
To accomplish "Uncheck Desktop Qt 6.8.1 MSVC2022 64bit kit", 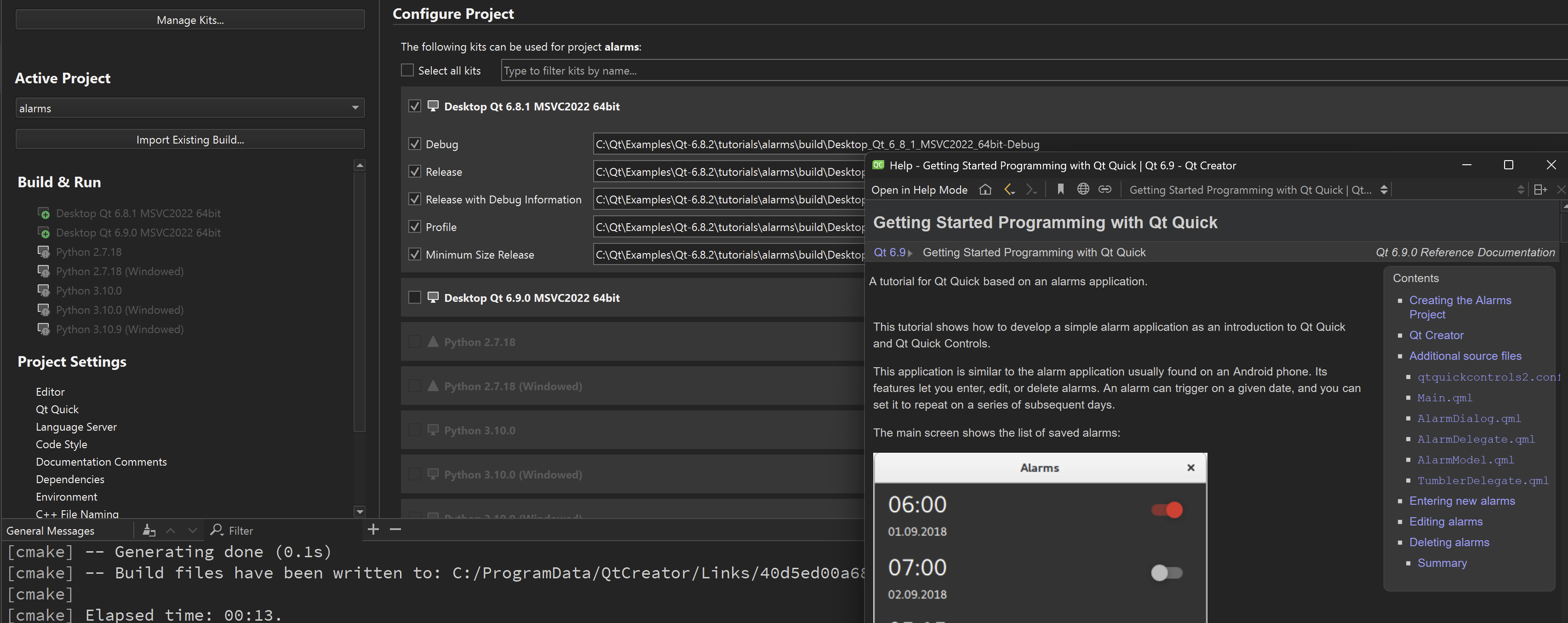I will tap(414, 106).
